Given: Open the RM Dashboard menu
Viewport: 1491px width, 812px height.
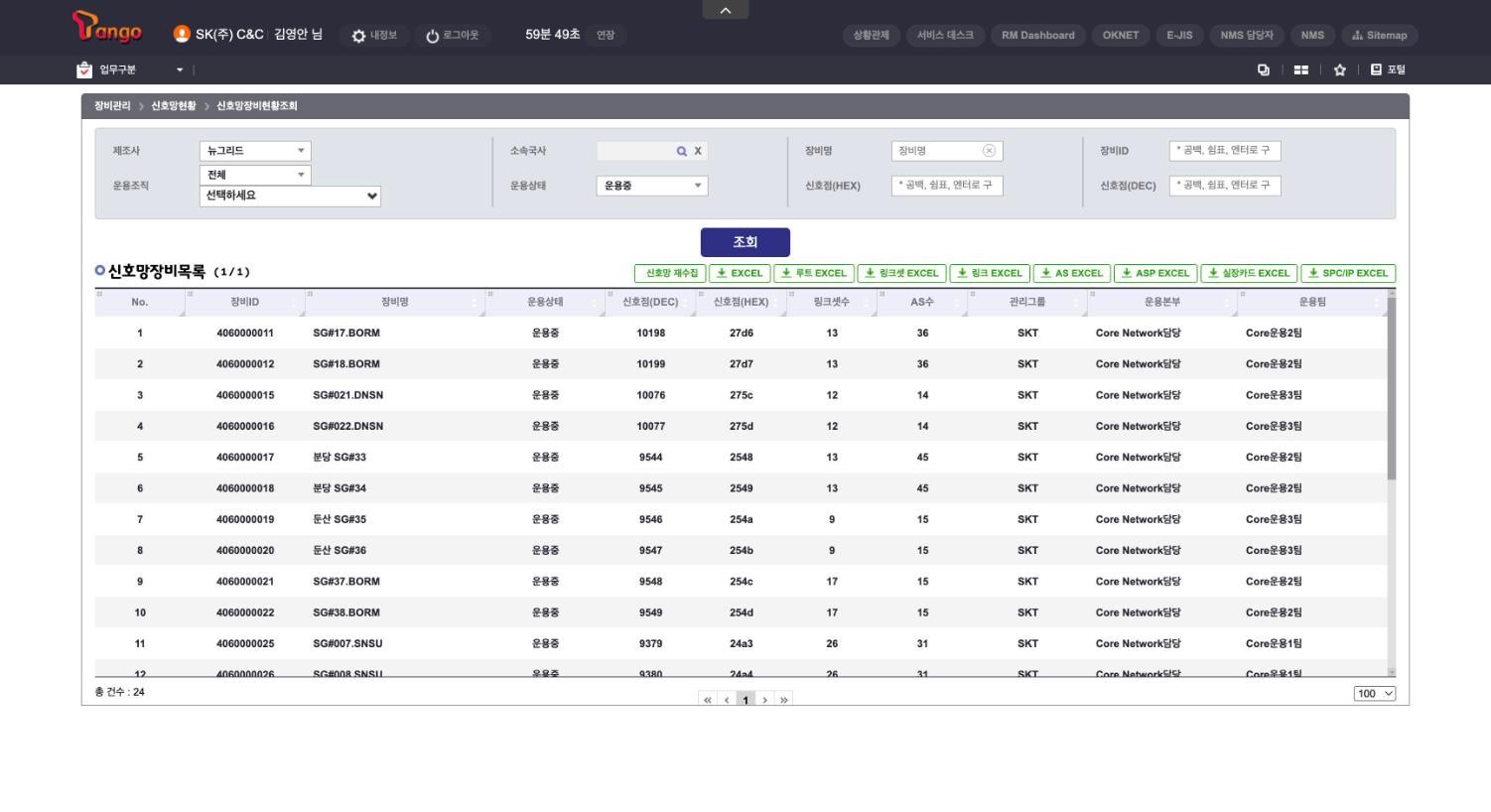Looking at the screenshot, I should pos(1037,36).
